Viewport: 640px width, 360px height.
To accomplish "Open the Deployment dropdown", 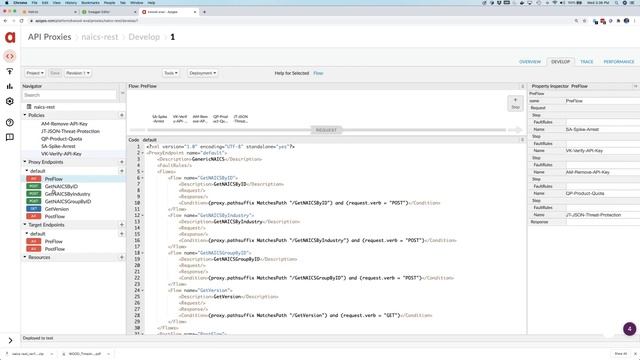I will [202, 73].
